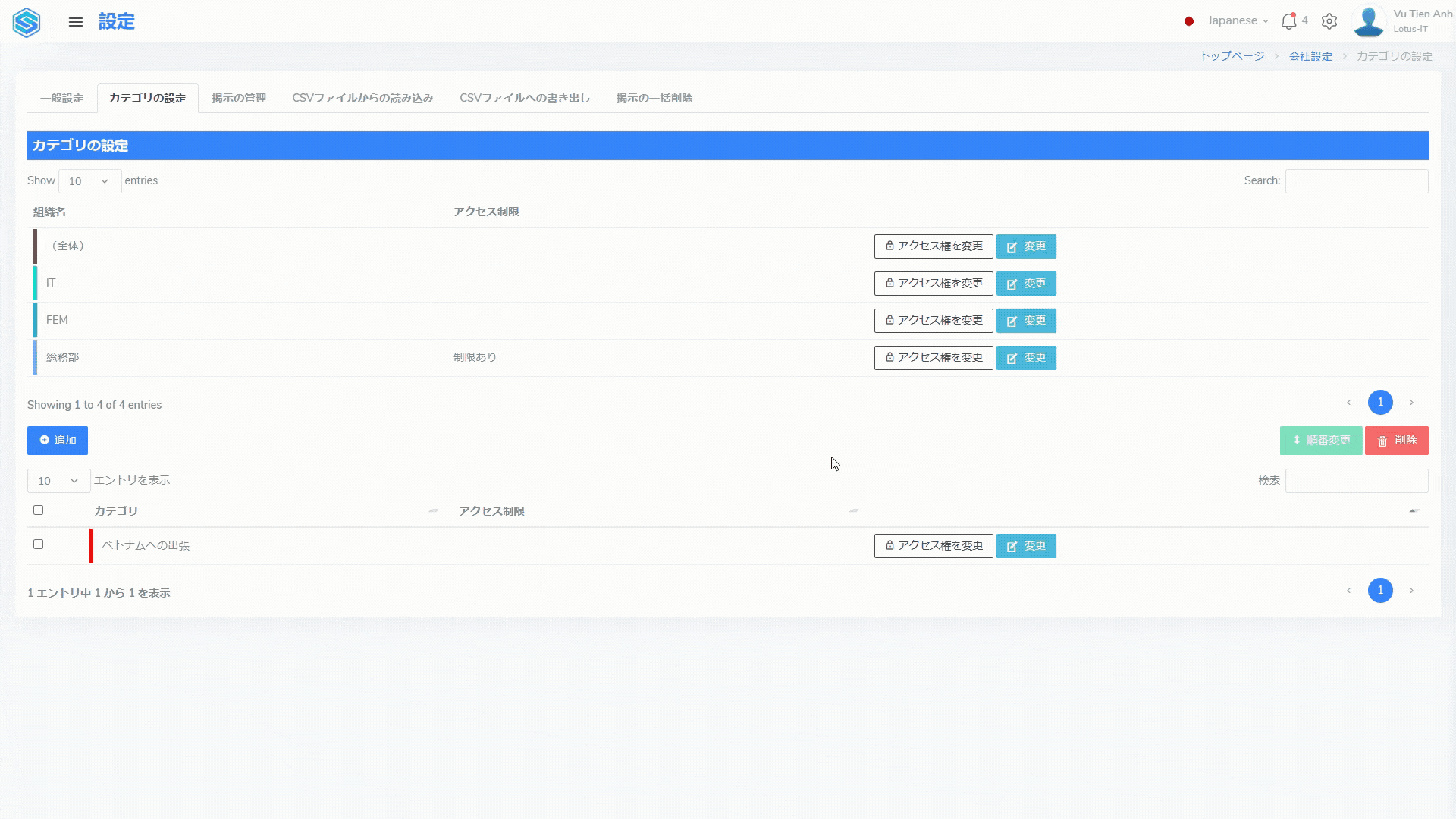Click the user avatar picture
Screen dimensions: 1456x819
coord(1368,21)
